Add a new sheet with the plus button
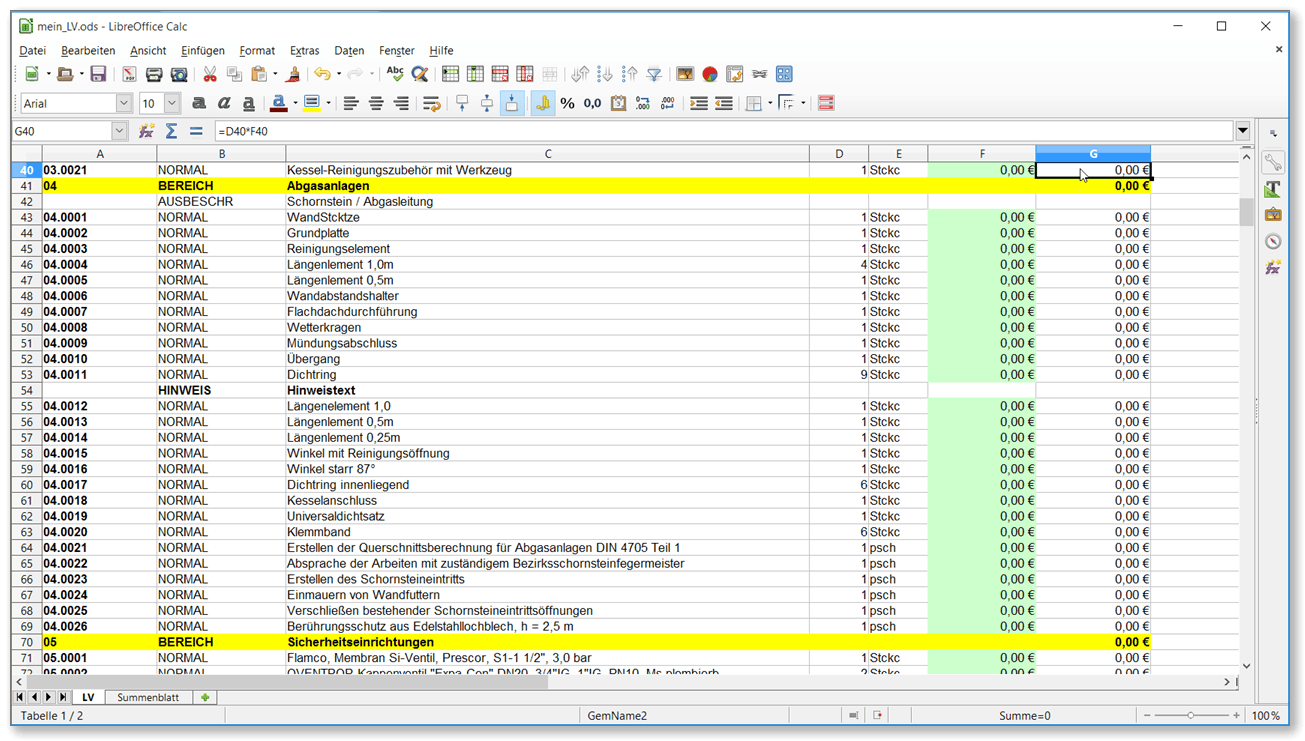This screenshot has height=741, width=1305. [205, 697]
